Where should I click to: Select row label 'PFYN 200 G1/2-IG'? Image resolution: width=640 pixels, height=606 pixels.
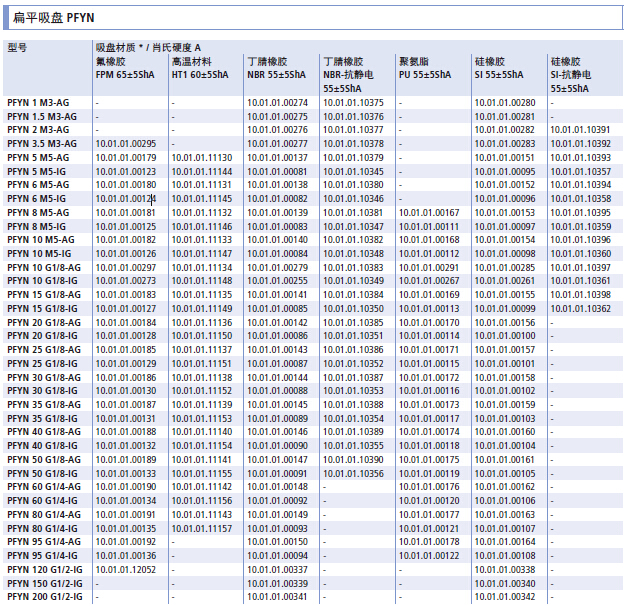[x=45, y=597]
